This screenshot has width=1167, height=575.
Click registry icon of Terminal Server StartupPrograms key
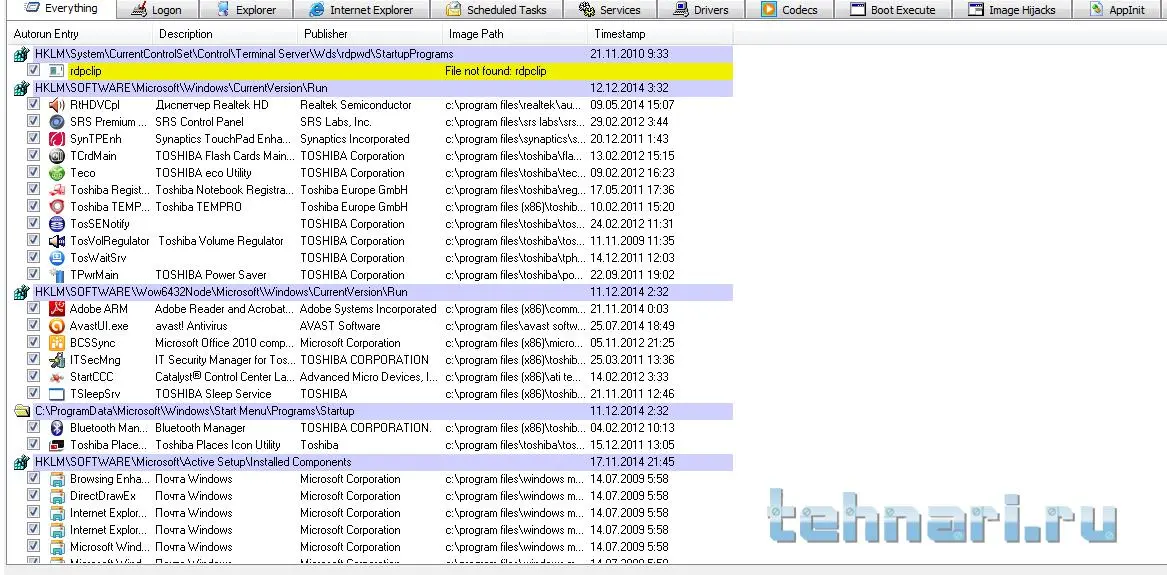(22, 54)
